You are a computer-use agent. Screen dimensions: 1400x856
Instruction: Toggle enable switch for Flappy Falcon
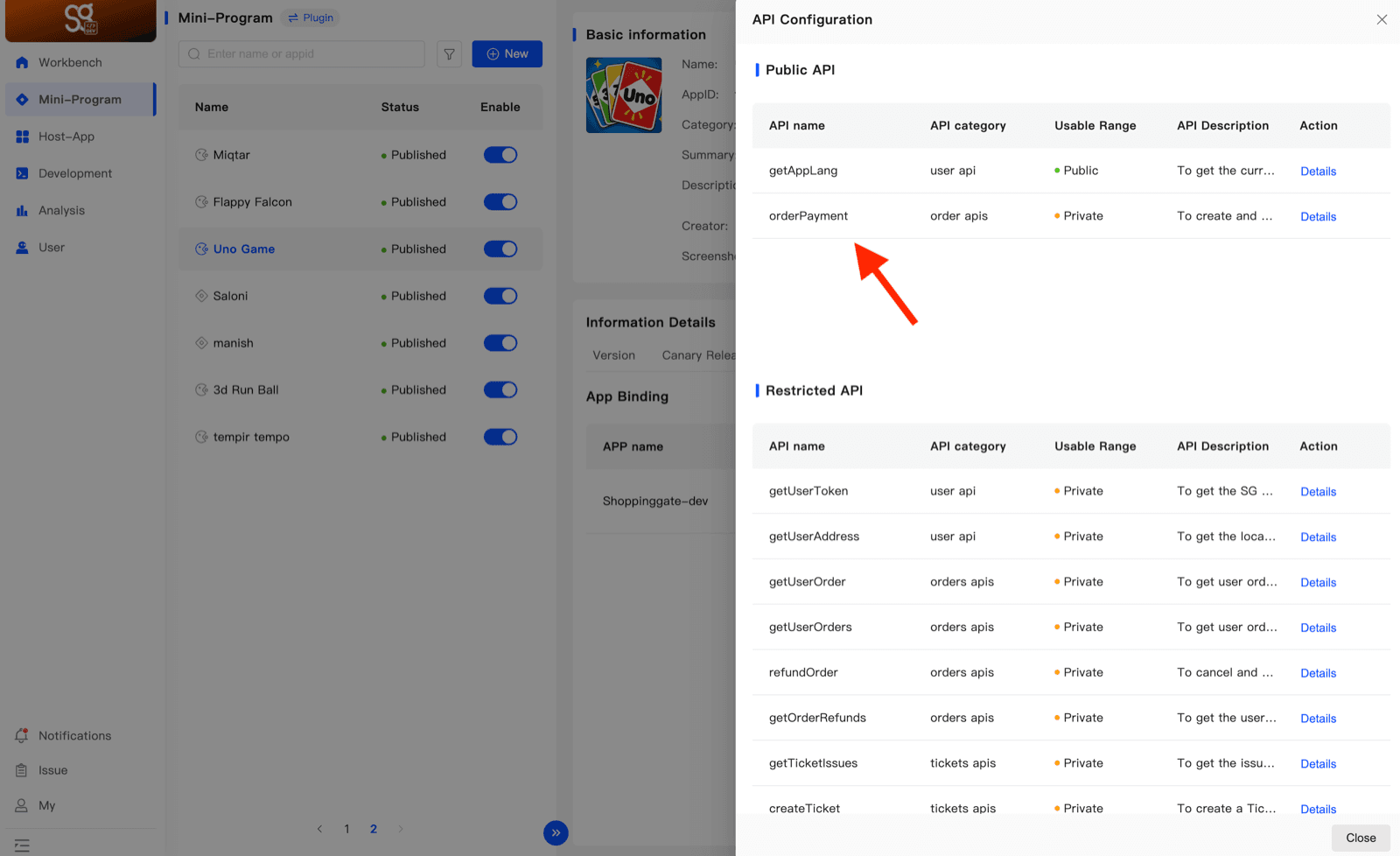tap(500, 202)
